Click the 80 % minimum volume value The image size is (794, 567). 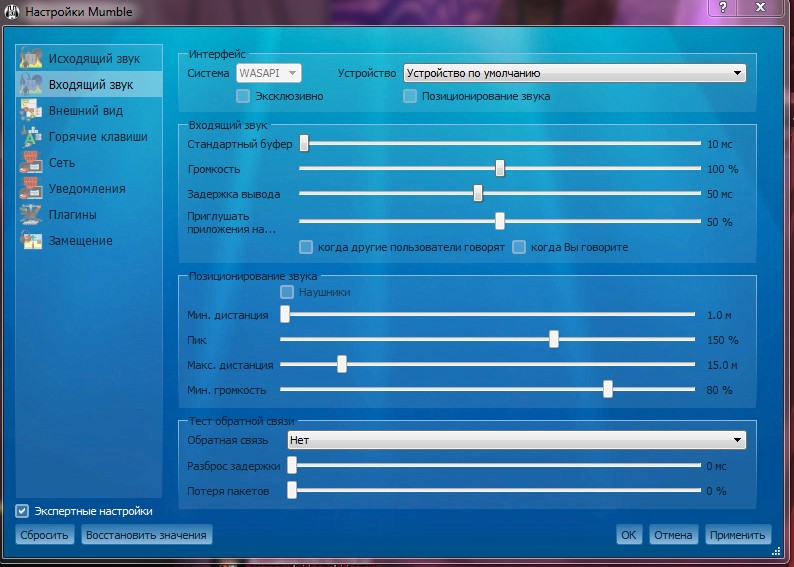click(x=720, y=390)
